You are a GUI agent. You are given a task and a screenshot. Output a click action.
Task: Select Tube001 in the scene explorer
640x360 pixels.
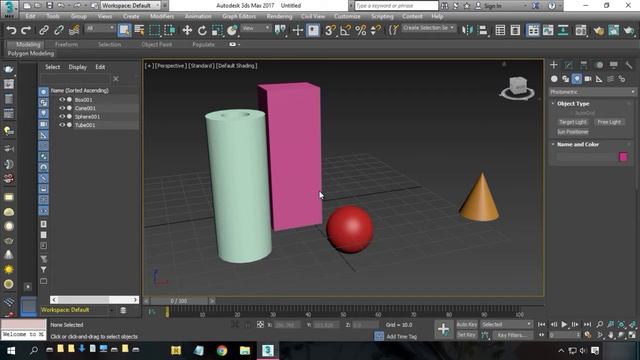[85, 125]
